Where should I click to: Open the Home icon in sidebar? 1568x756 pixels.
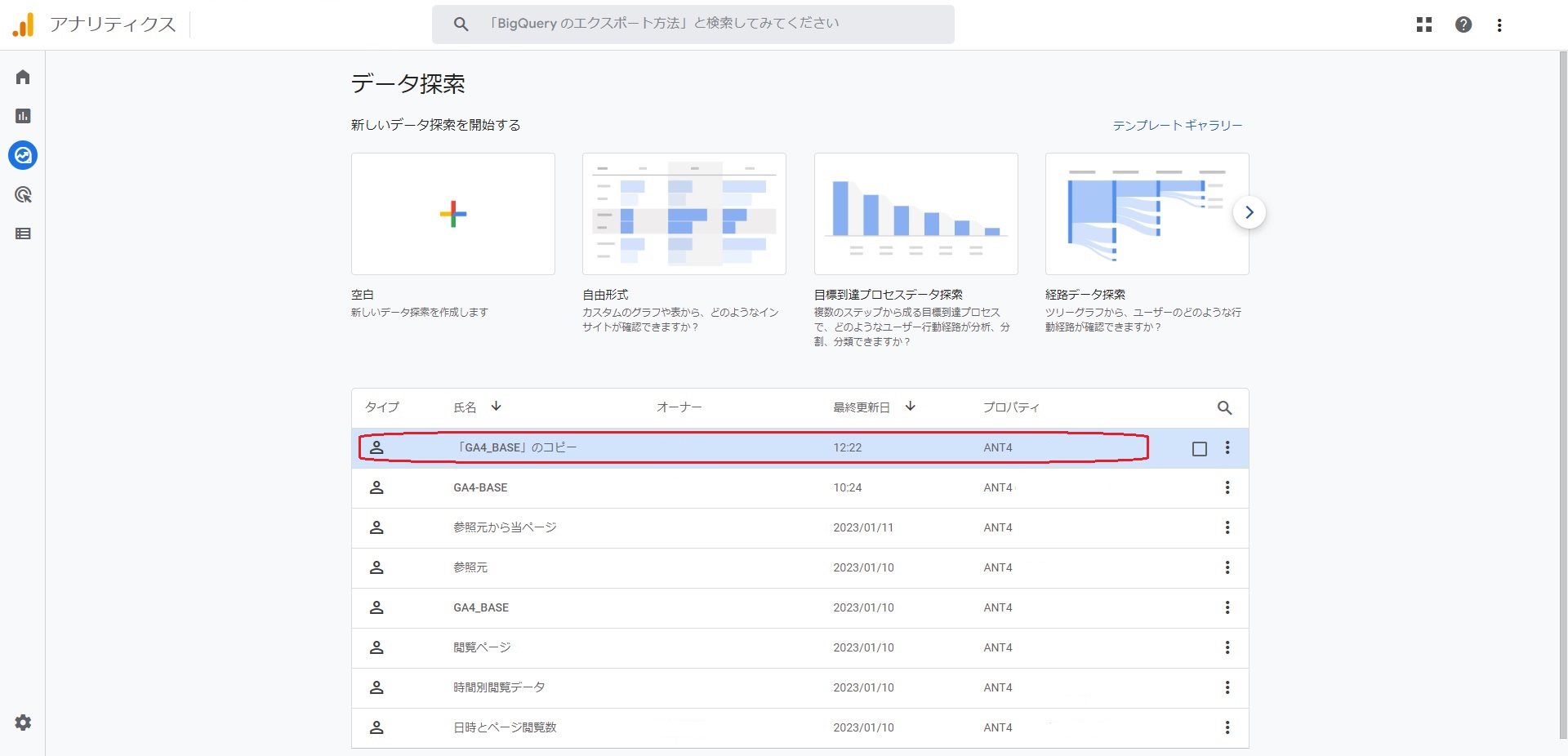pyautogui.click(x=23, y=77)
